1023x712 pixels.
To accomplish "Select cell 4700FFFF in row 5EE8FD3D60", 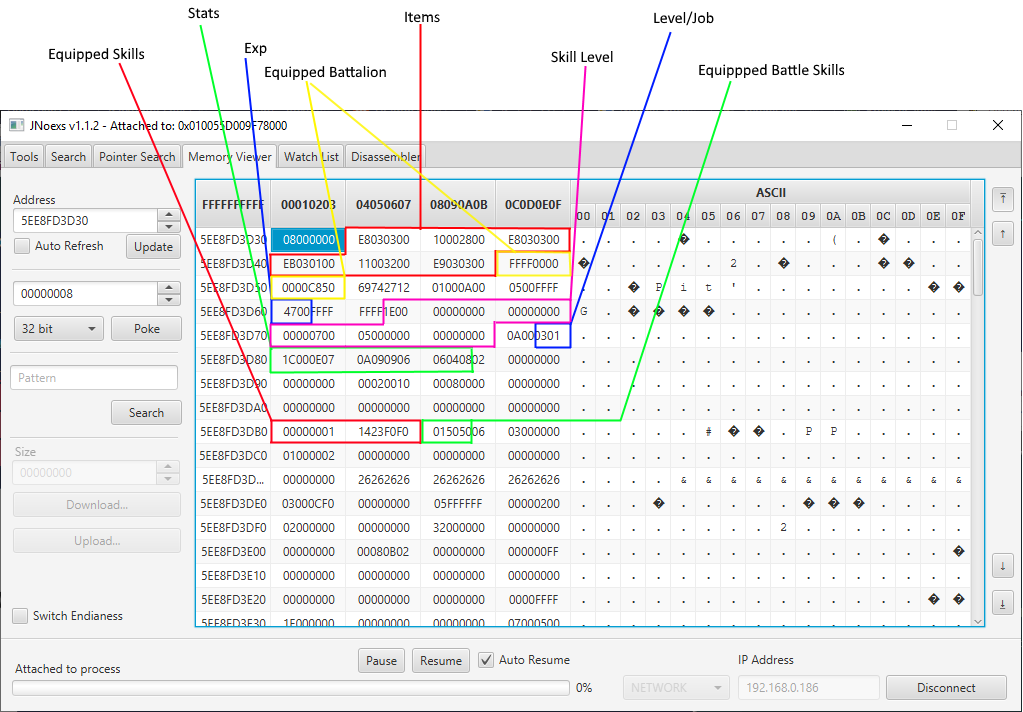I will tap(308, 311).
